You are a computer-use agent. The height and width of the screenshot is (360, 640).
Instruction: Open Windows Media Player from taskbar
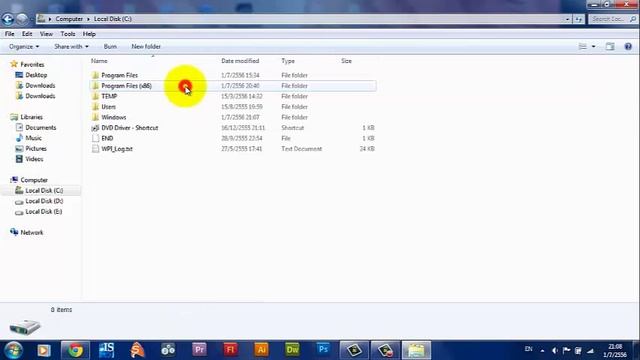pos(44,350)
